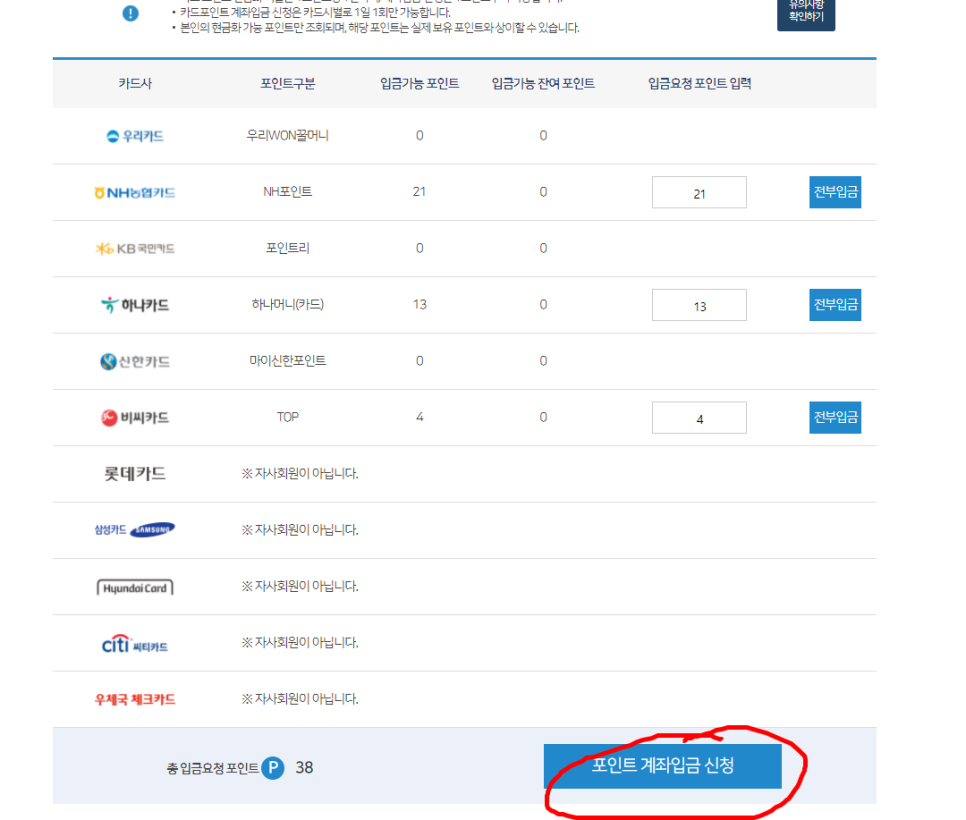The width and height of the screenshot is (966, 820).
Task: Click the 입금가능 포인트 value 4 for 비씨카드
Action: click(420, 417)
